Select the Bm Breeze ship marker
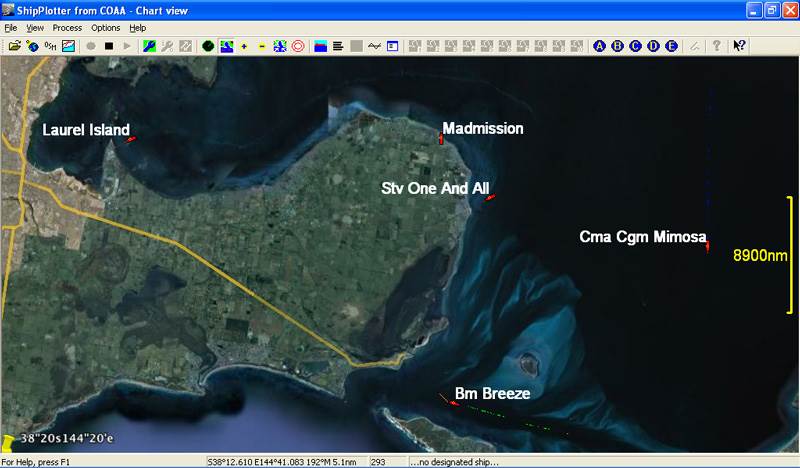Screen dimensions: 800x468 (452, 403)
